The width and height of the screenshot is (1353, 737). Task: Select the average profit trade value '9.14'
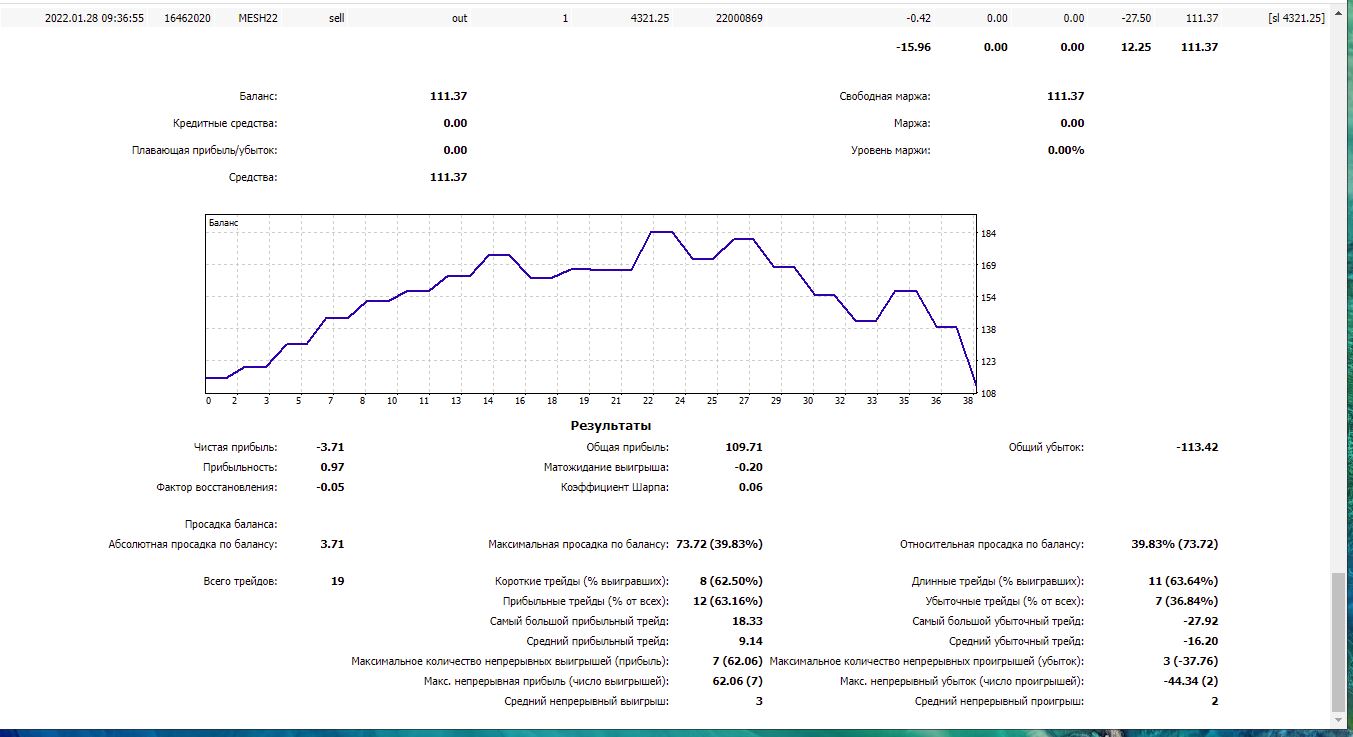pyautogui.click(x=751, y=641)
